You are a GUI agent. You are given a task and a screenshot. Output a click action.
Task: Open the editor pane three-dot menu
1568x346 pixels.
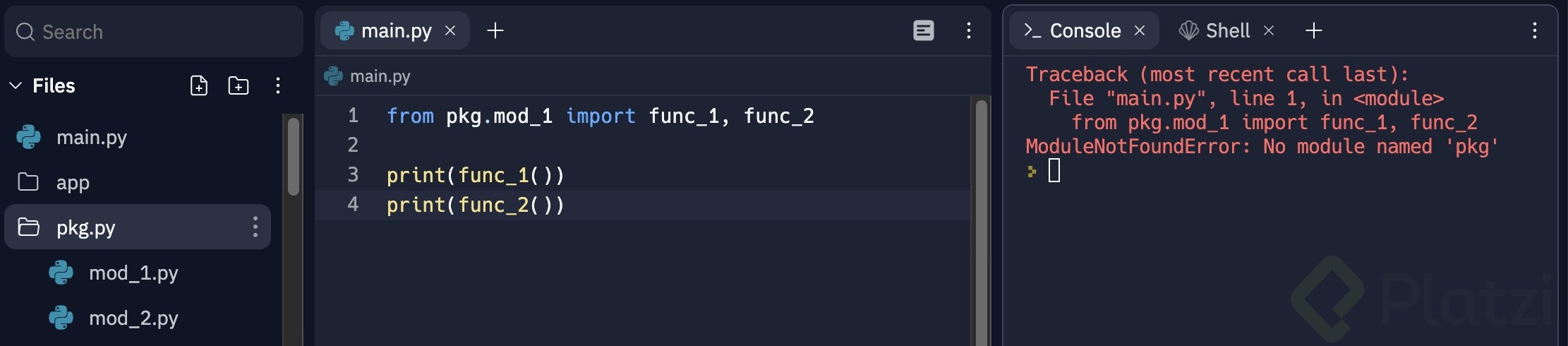pyautogui.click(x=969, y=30)
